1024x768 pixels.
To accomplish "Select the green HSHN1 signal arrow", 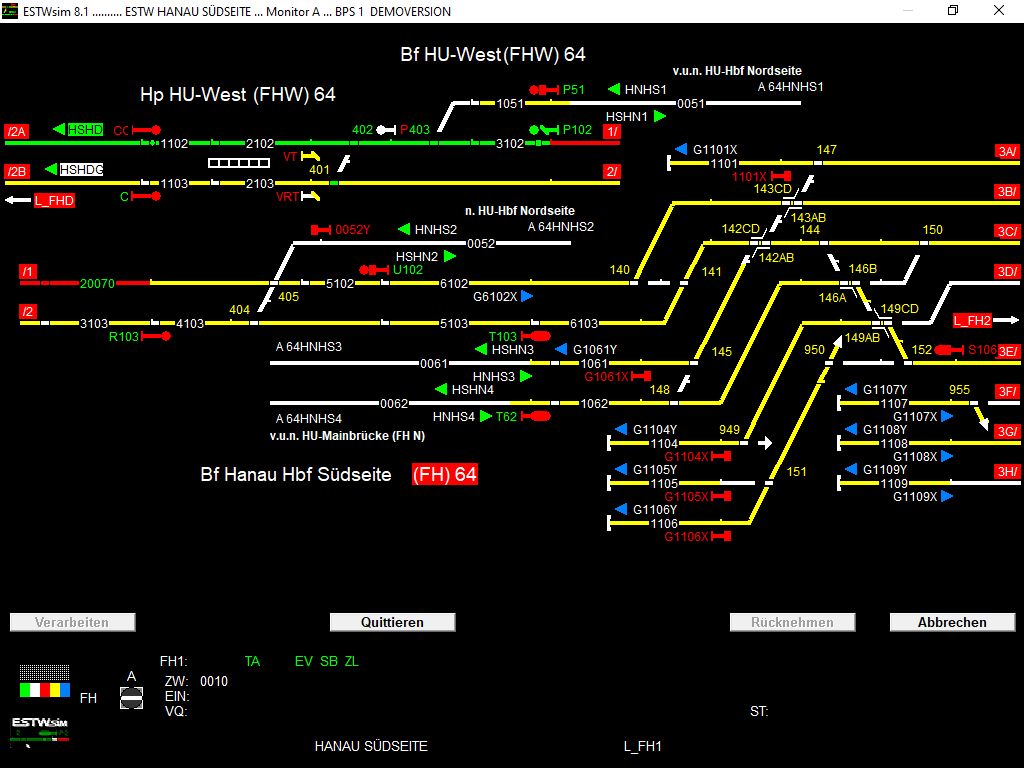I will tap(657, 116).
